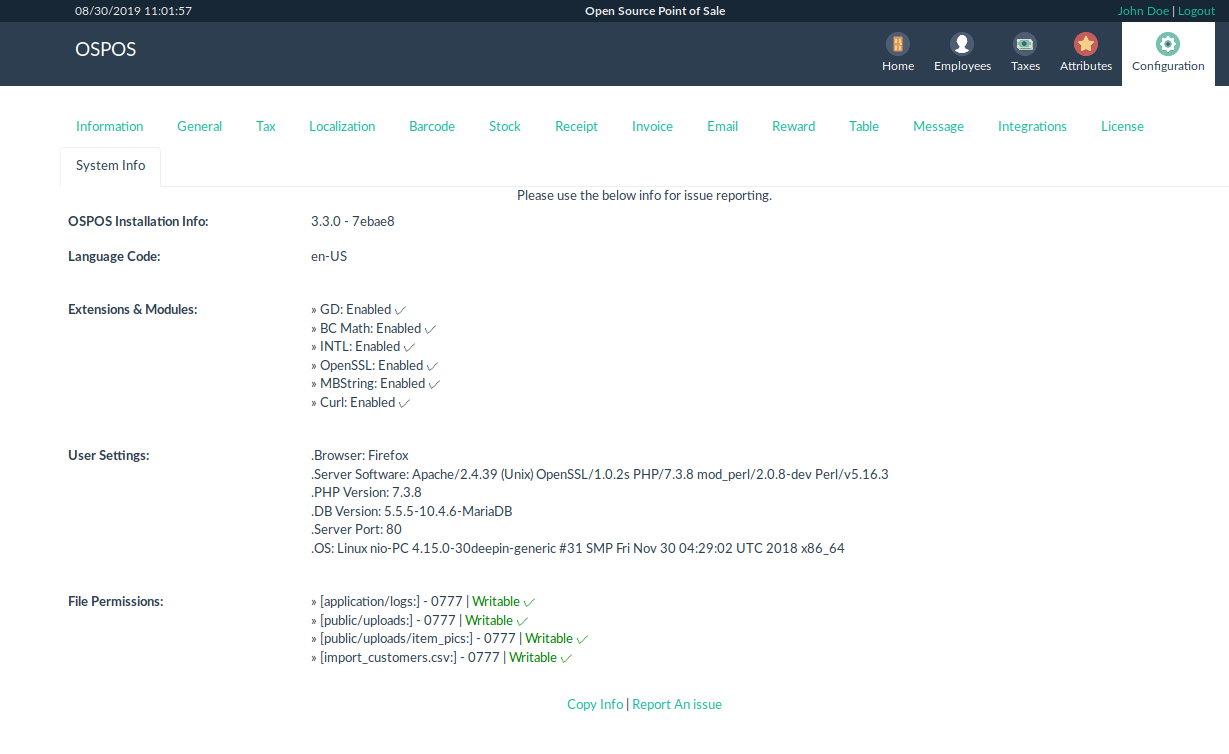Click the OSPOS logo
Screen dimensions: 1229x754
coord(105,49)
